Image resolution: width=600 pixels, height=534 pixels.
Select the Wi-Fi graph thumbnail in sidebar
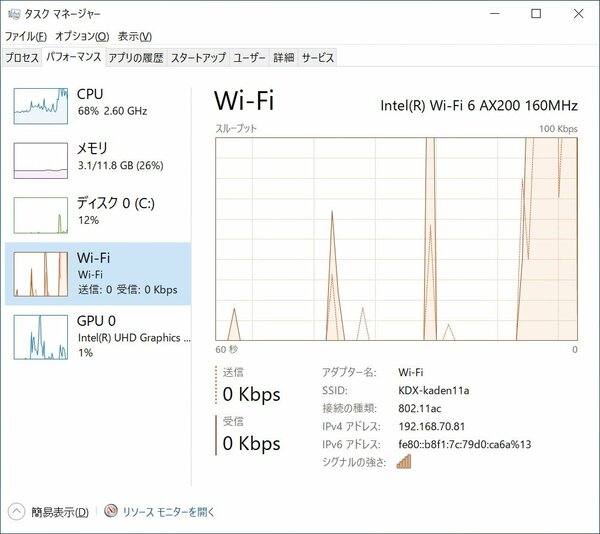click(x=41, y=274)
